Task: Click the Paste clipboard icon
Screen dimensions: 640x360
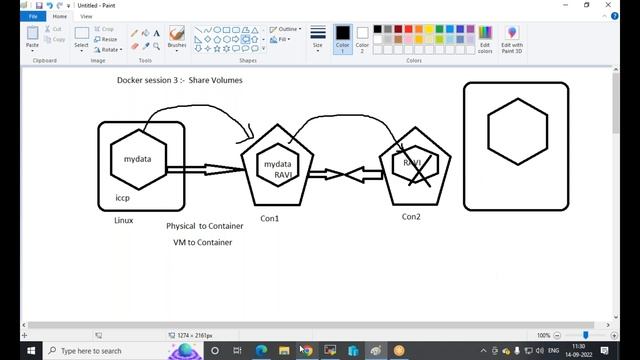Action: (x=32, y=33)
